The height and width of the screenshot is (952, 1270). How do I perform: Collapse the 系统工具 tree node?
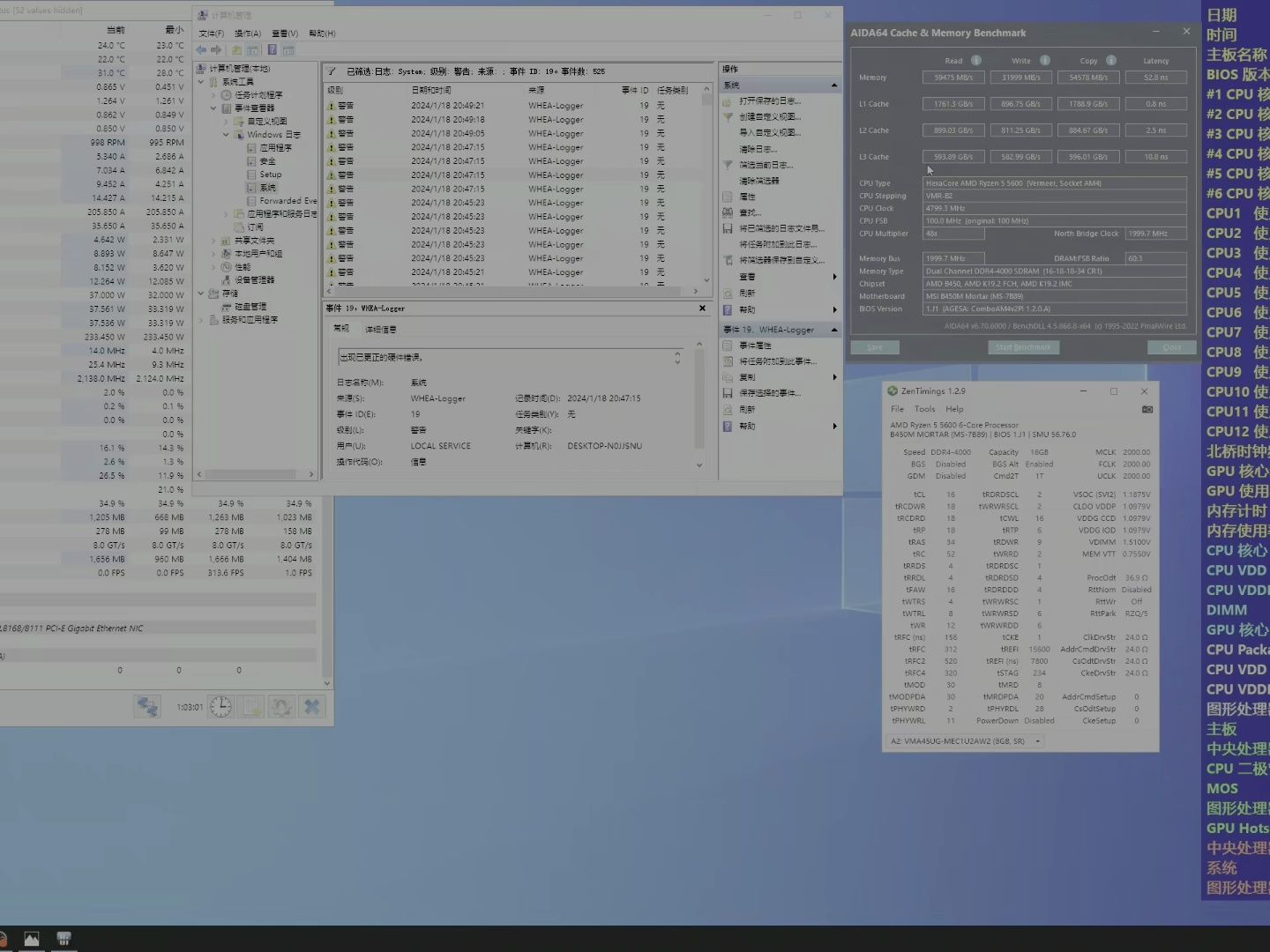[x=201, y=82]
